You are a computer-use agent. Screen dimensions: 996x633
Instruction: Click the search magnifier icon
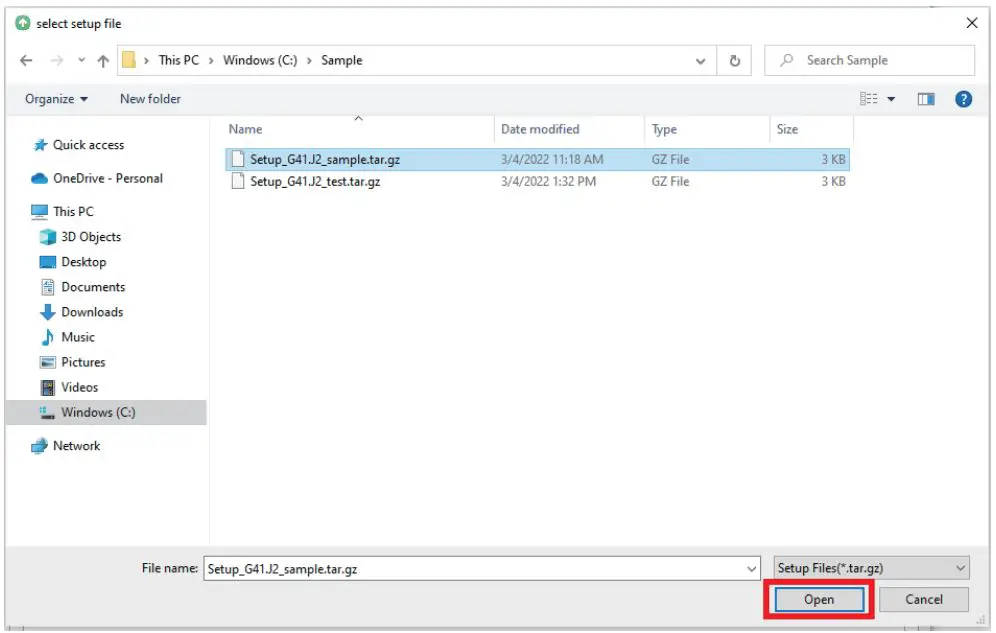(786, 60)
